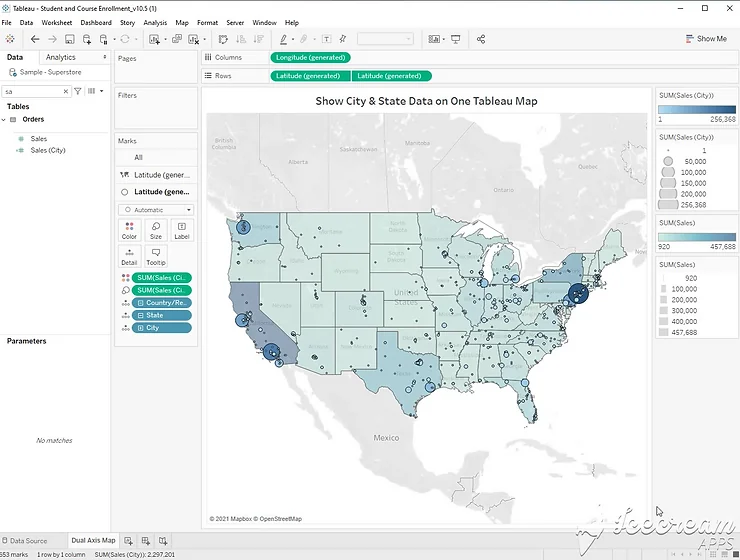Switch to the Analytics tab

point(60,57)
